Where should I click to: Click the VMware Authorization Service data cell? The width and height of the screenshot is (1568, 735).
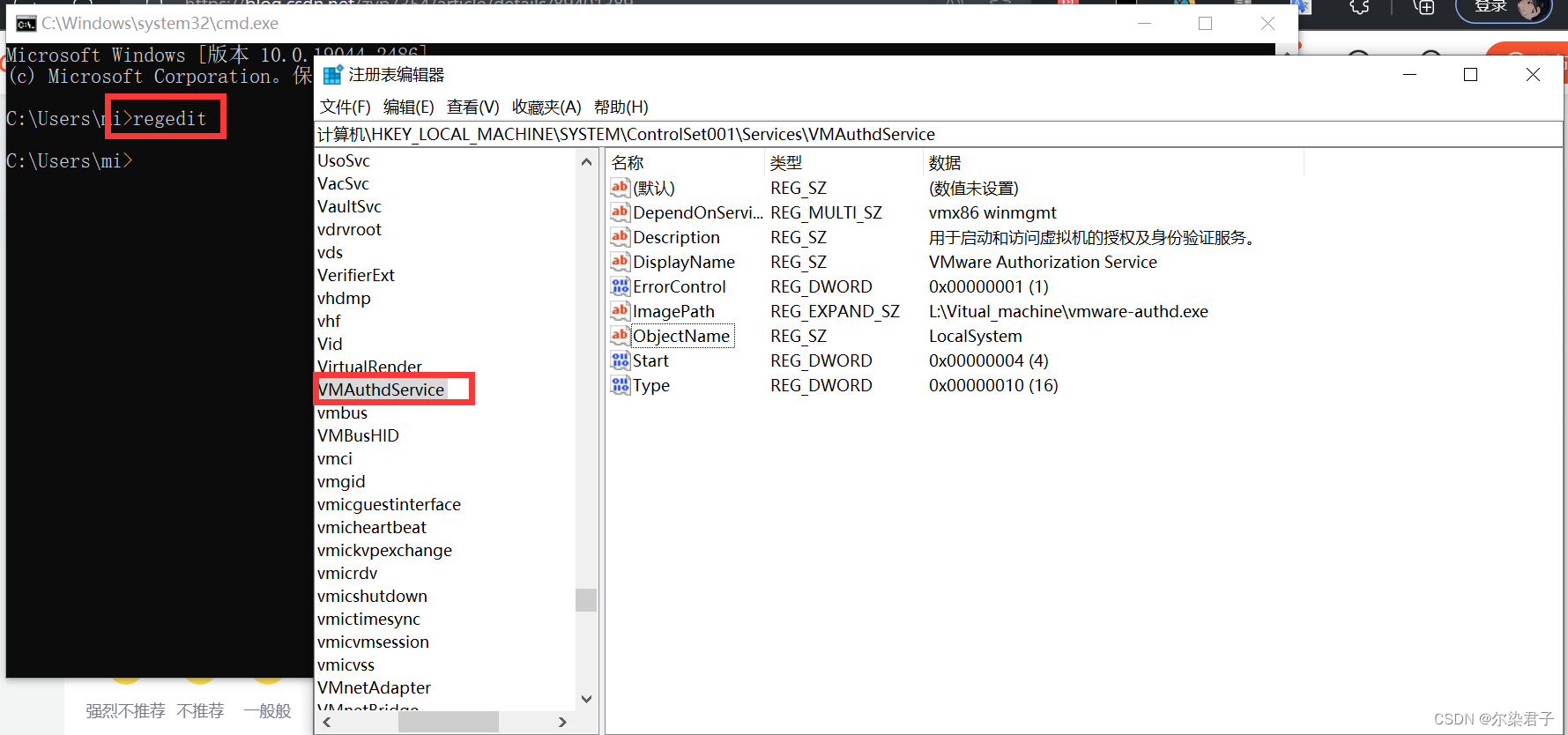tap(1043, 262)
